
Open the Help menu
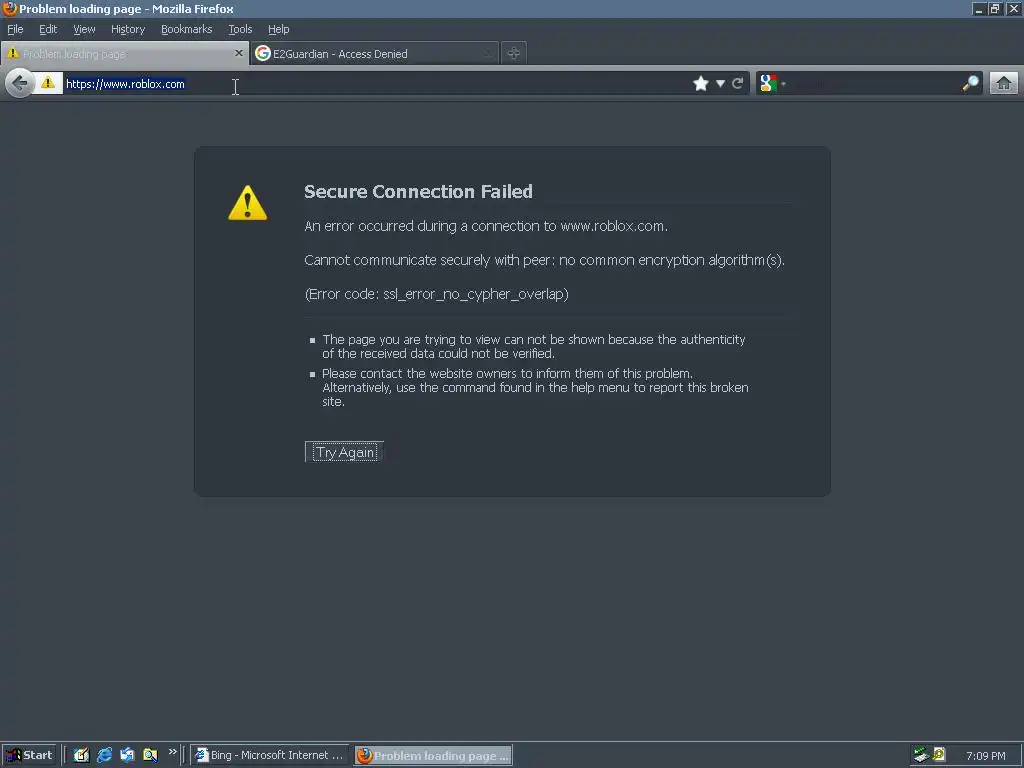tap(279, 29)
